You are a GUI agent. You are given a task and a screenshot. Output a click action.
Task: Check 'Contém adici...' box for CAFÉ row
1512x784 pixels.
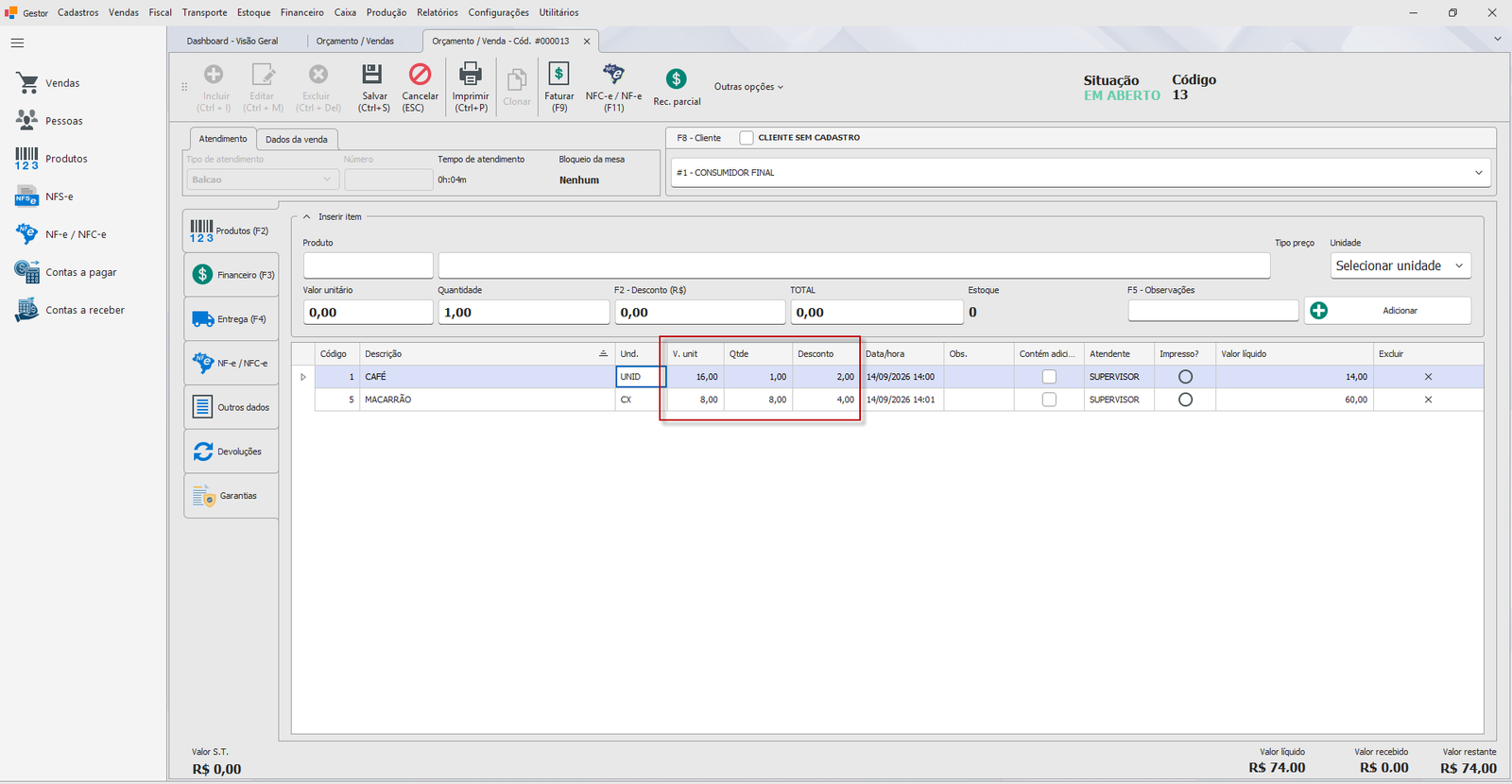[x=1049, y=377]
